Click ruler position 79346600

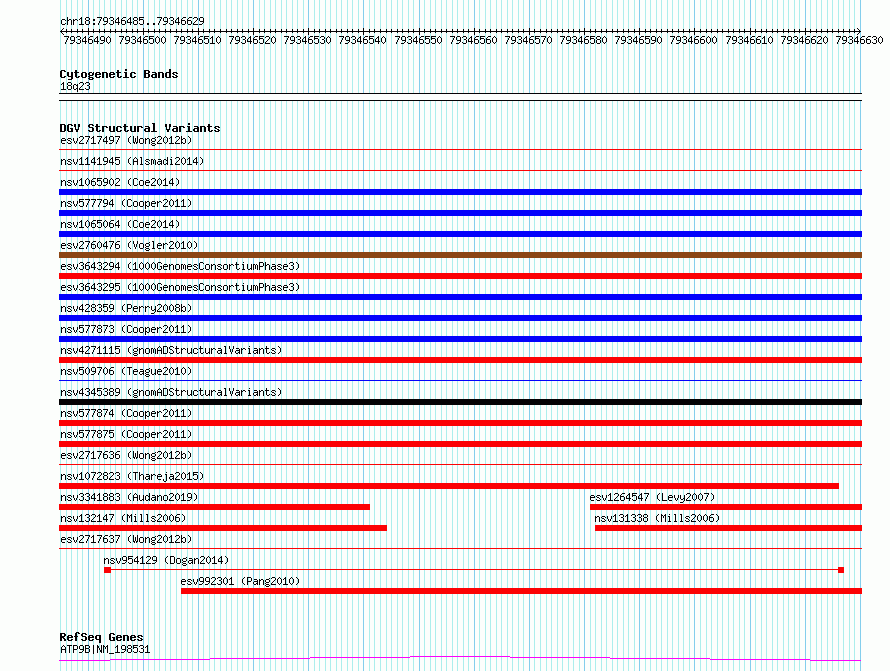[693, 40]
